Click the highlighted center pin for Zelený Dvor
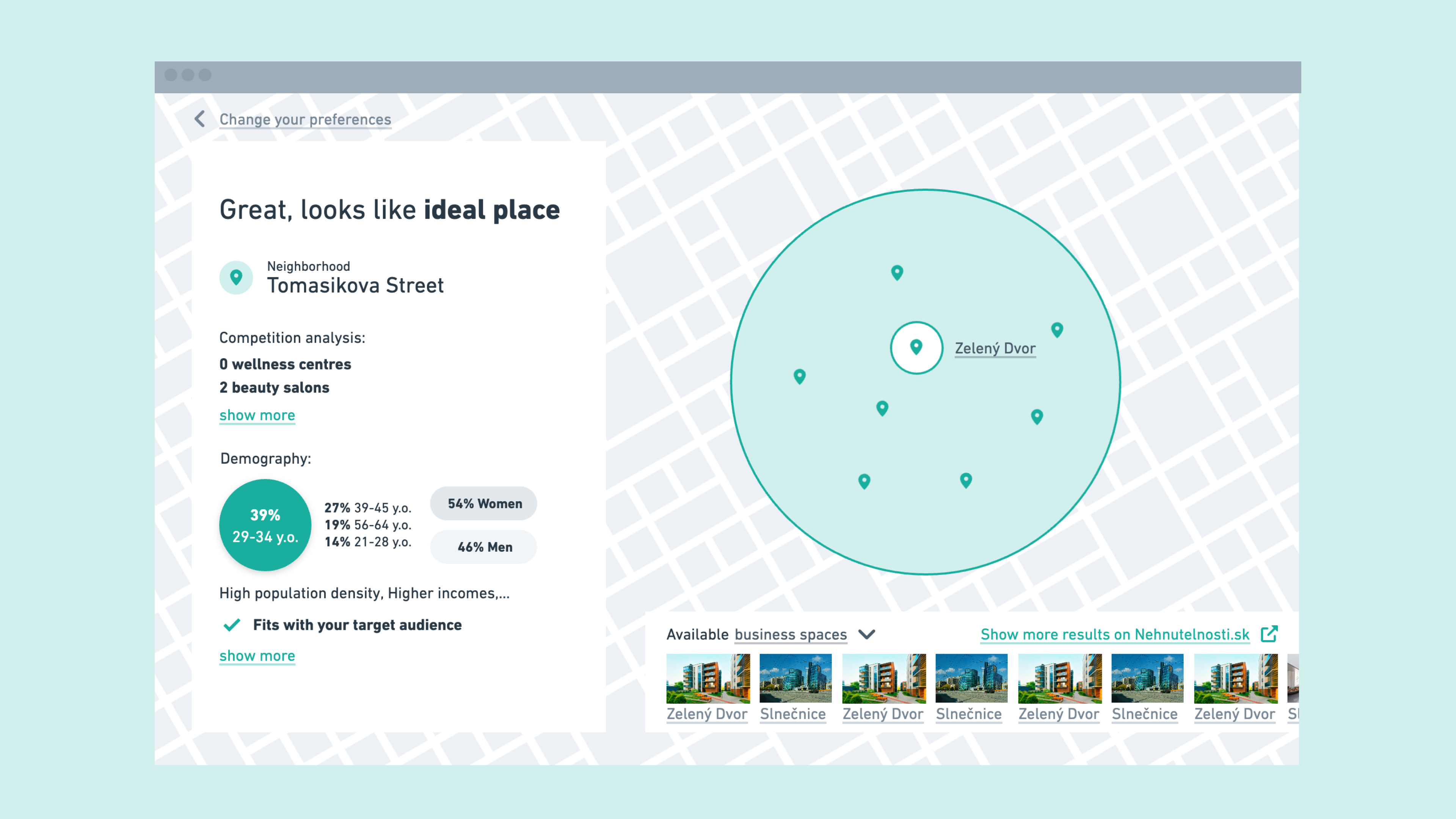1456x819 pixels. click(916, 347)
